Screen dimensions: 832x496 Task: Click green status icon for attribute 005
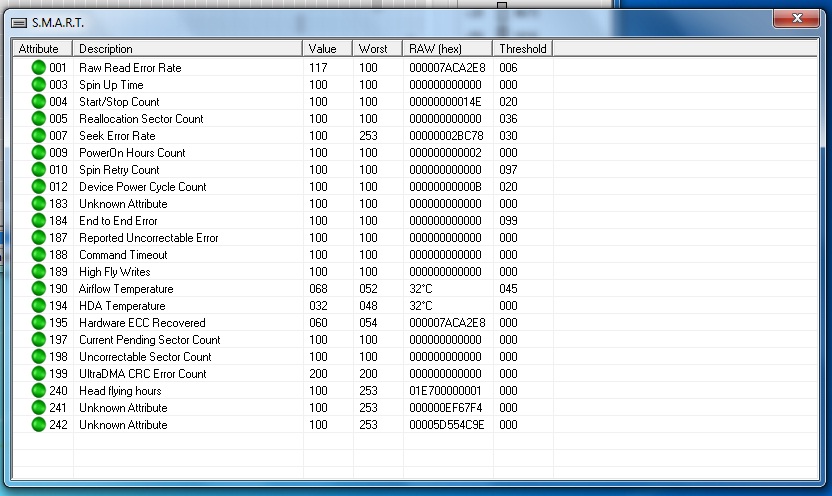[x=39, y=118]
